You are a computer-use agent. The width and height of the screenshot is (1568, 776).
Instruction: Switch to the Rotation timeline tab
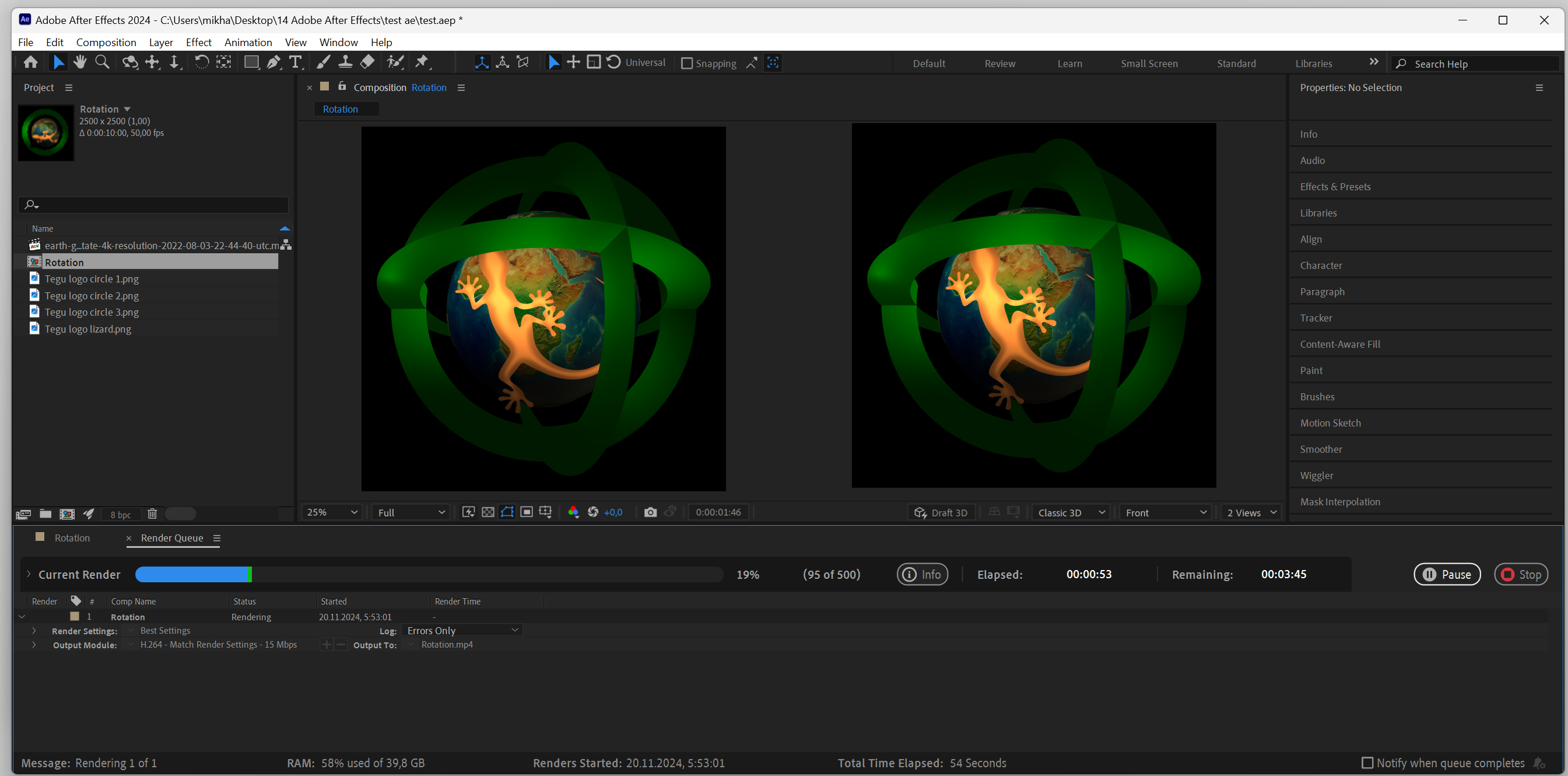pyautogui.click(x=72, y=538)
